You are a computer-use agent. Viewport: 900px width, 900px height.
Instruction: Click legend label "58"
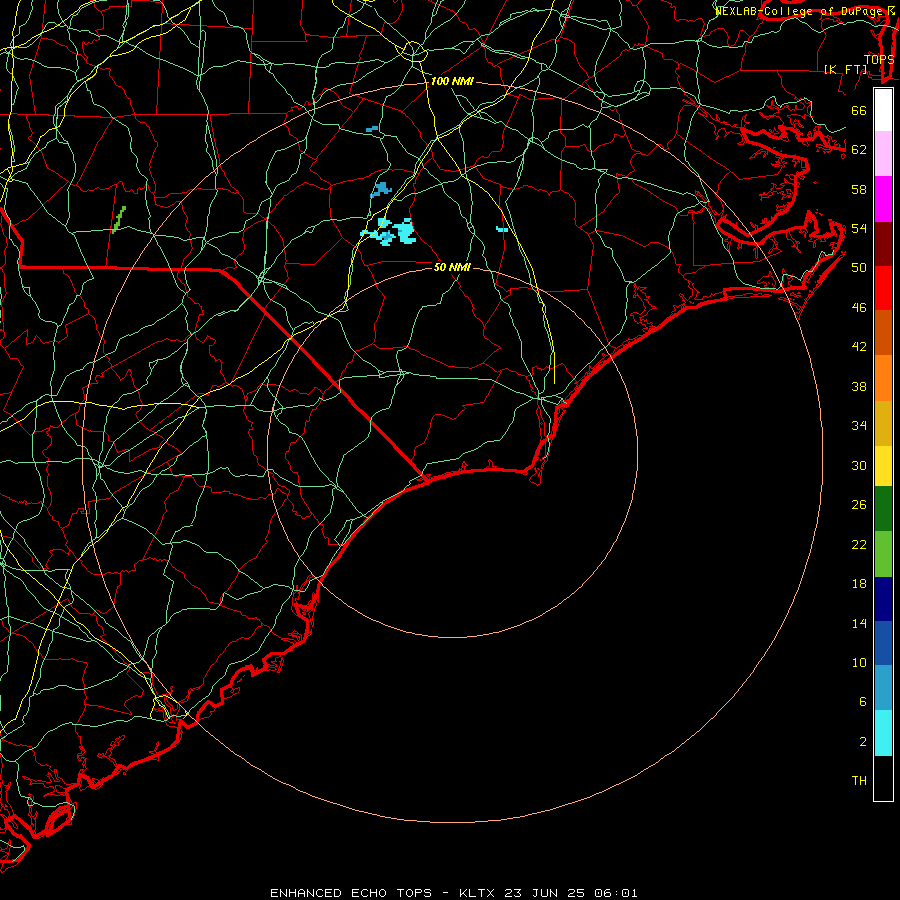click(859, 189)
